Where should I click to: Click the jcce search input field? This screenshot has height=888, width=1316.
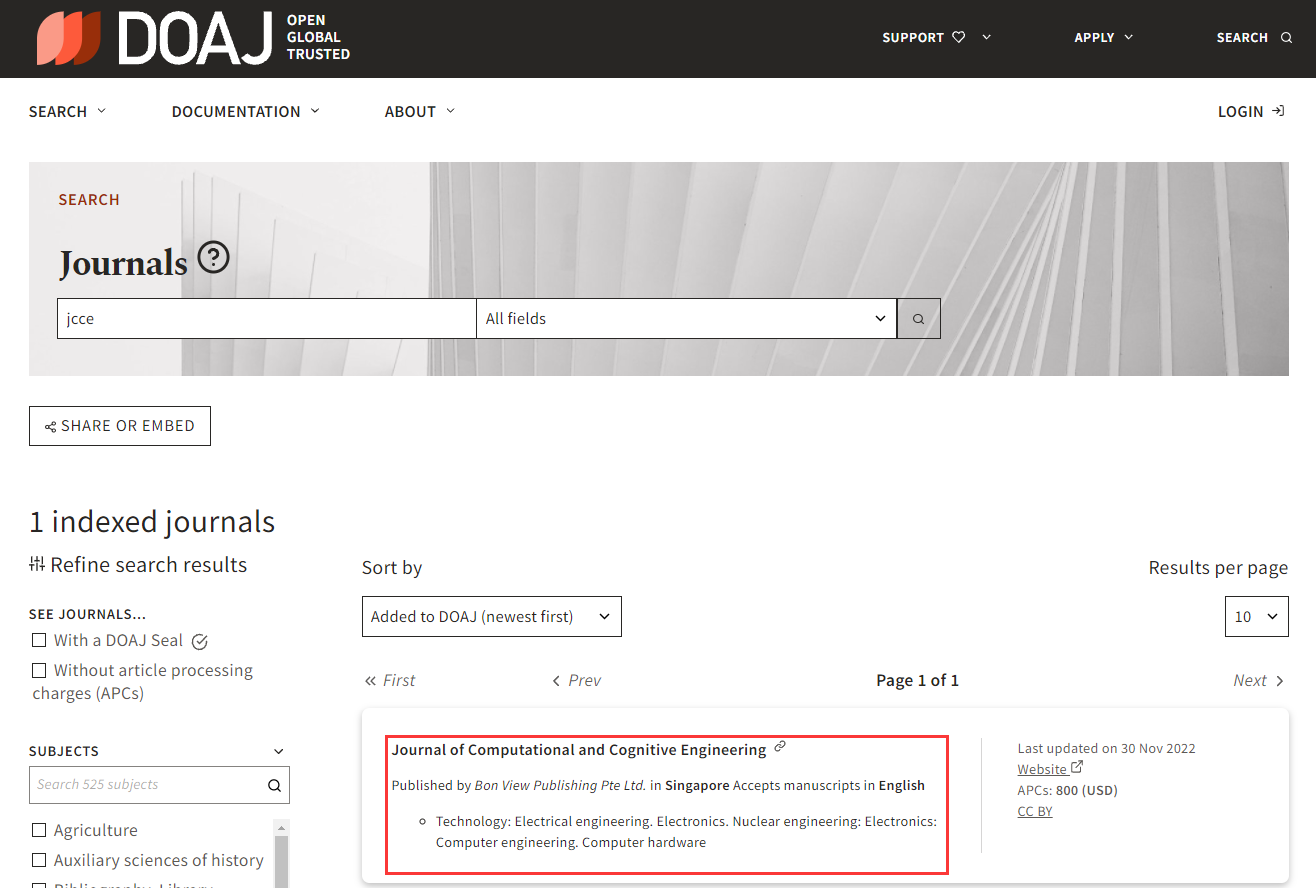point(266,319)
